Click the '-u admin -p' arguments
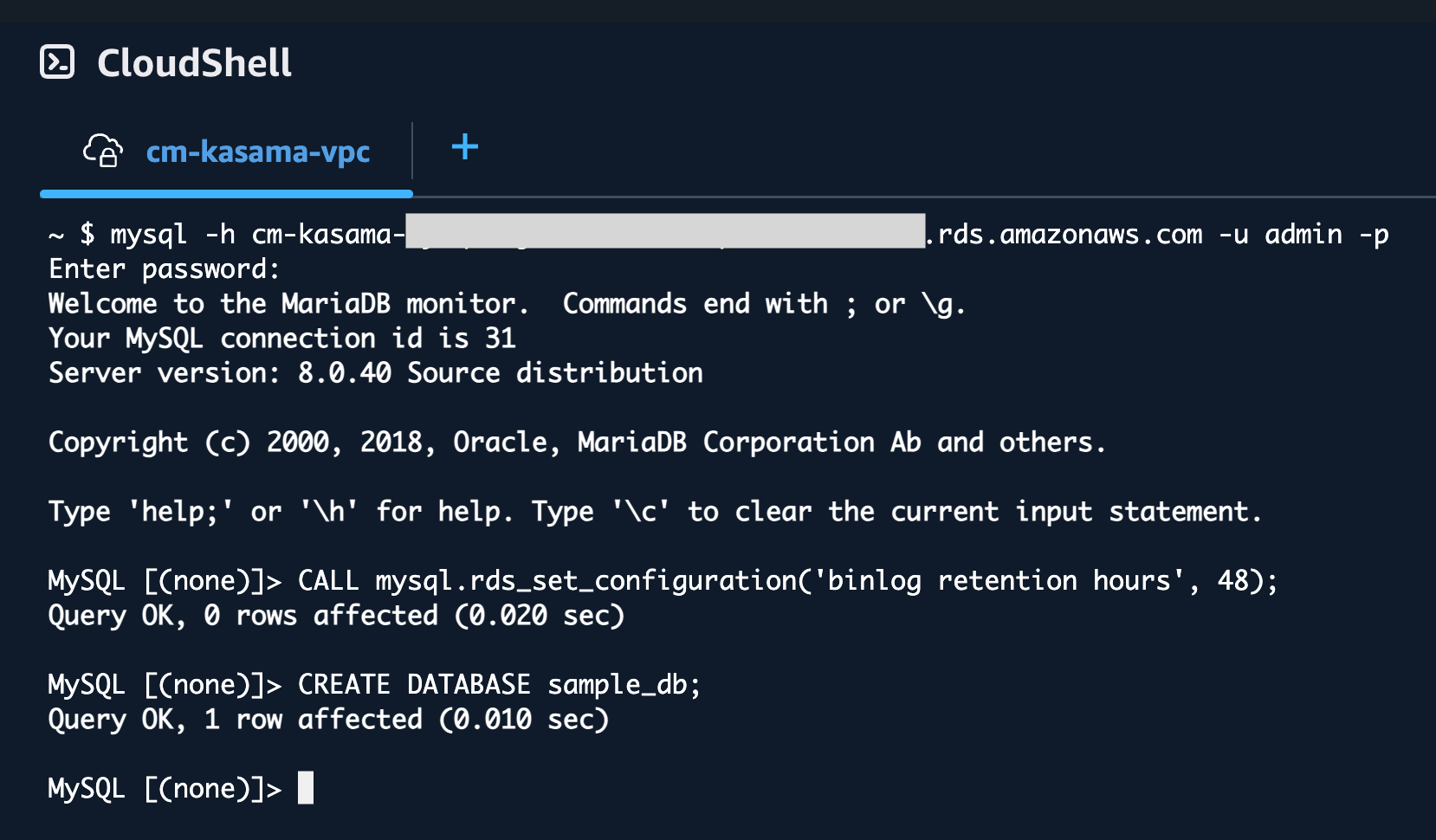This screenshot has width=1436, height=840. coord(1304,234)
